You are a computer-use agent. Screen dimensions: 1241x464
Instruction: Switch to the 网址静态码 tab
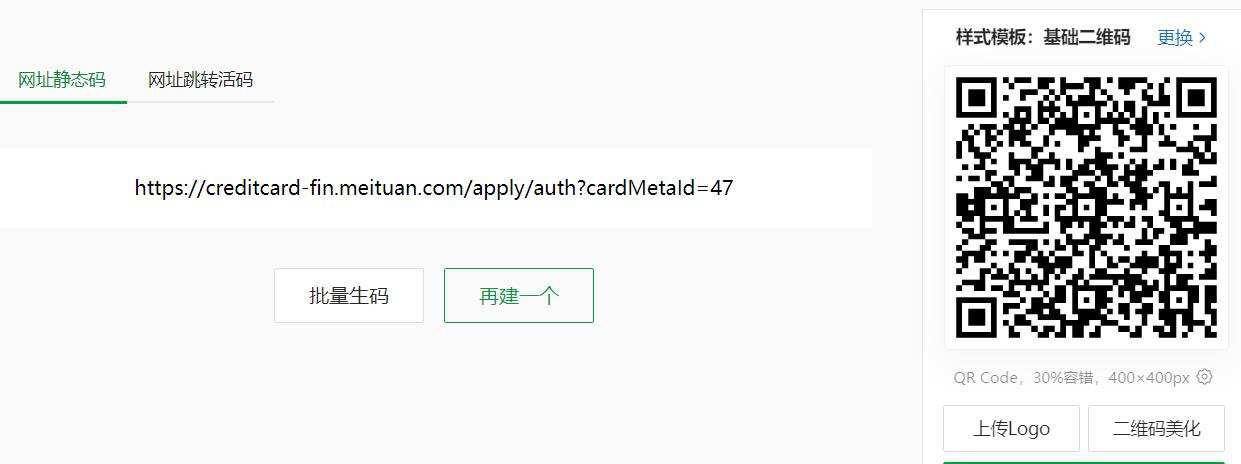[x=62, y=80]
